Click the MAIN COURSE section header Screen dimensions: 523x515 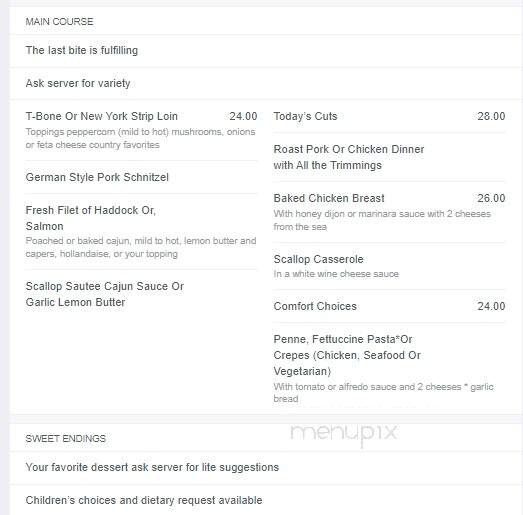59,22
